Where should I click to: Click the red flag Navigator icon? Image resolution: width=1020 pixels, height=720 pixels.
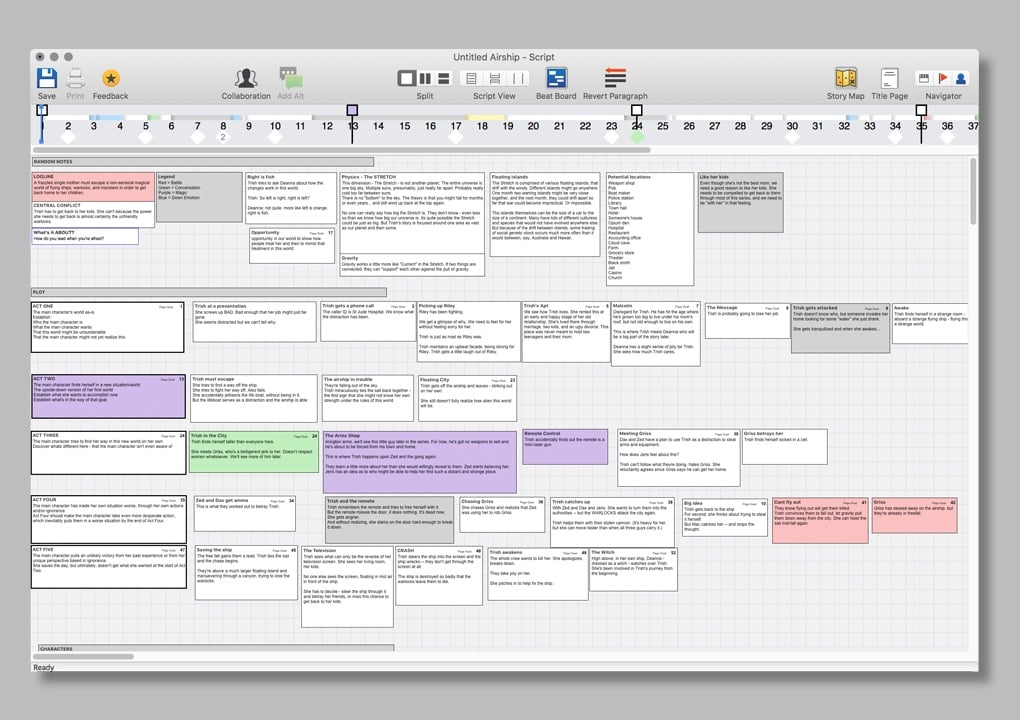(942, 78)
